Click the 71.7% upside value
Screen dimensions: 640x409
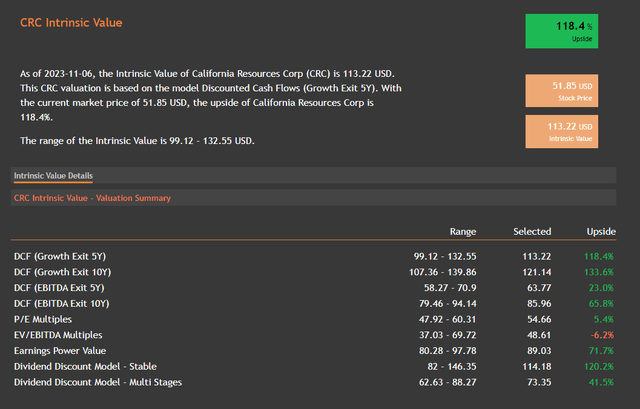[x=601, y=351]
